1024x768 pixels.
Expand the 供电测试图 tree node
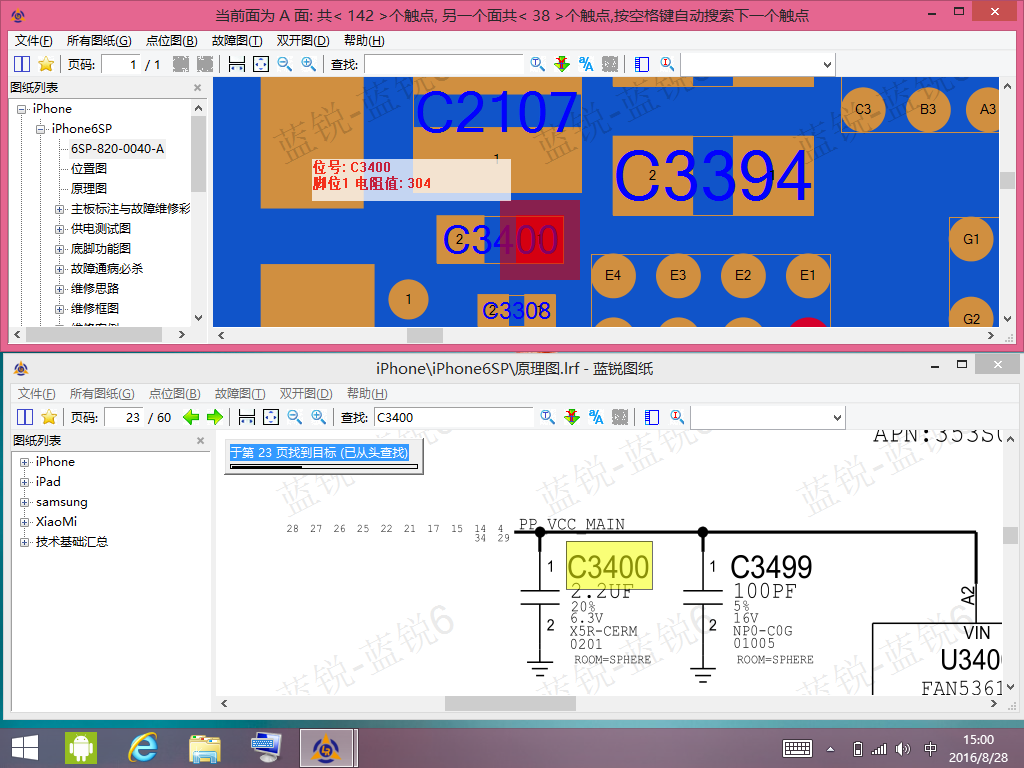click(x=59, y=229)
